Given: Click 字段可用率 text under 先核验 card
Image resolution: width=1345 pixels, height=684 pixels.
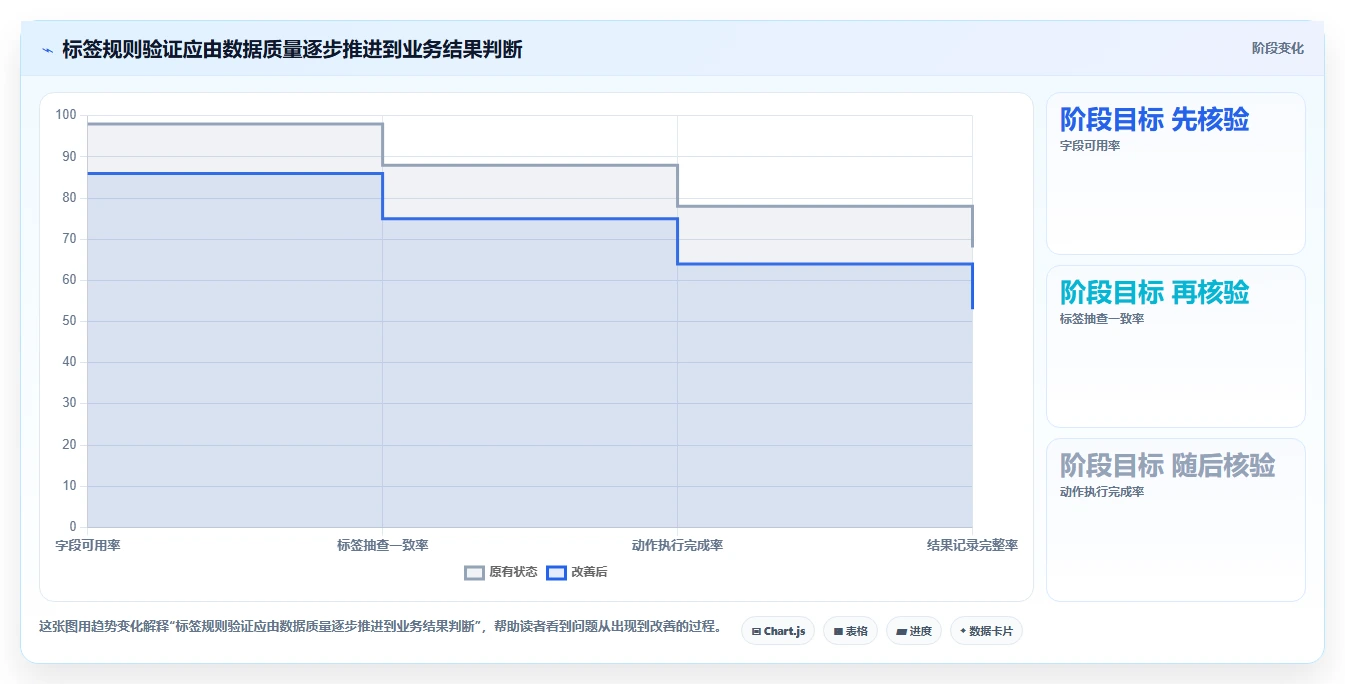Looking at the screenshot, I should tap(1090, 146).
